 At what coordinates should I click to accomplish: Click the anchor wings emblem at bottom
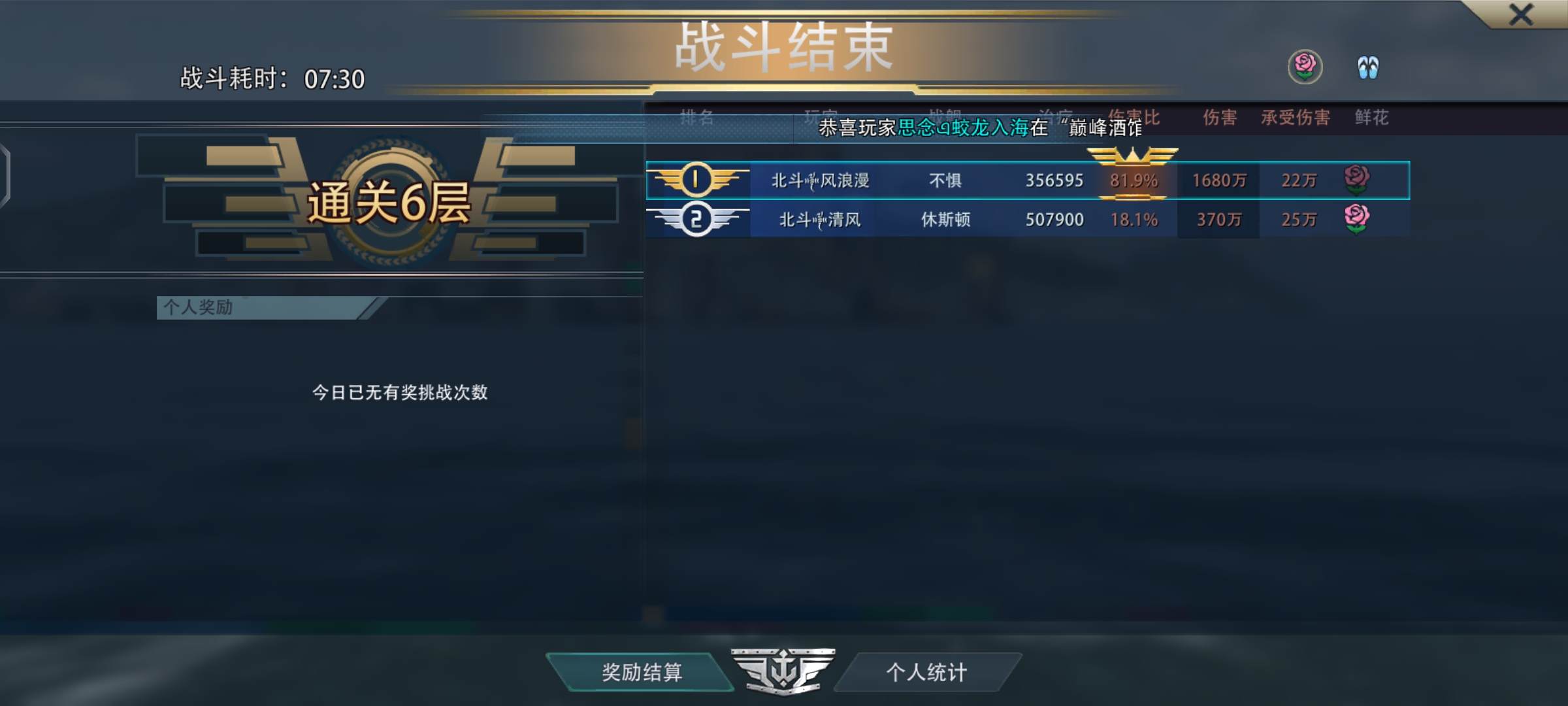[x=783, y=671]
